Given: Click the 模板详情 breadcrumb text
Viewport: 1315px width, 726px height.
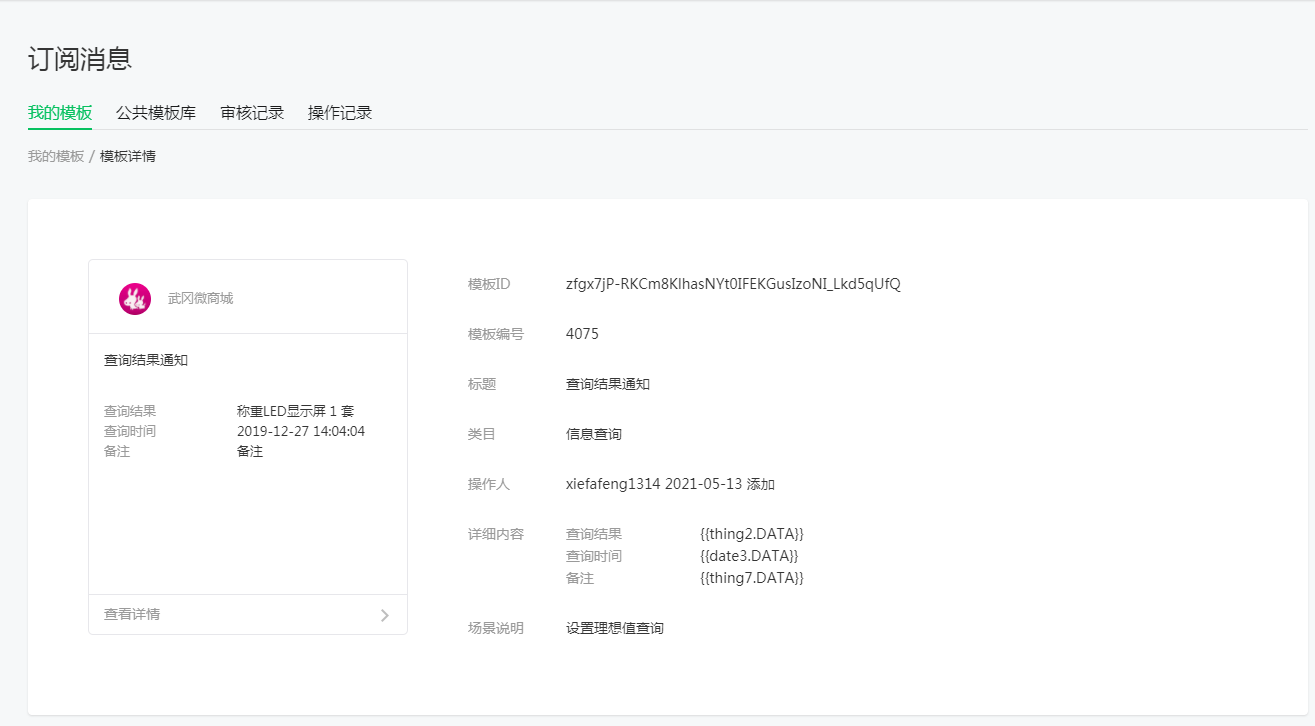Looking at the screenshot, I should 128,157.
